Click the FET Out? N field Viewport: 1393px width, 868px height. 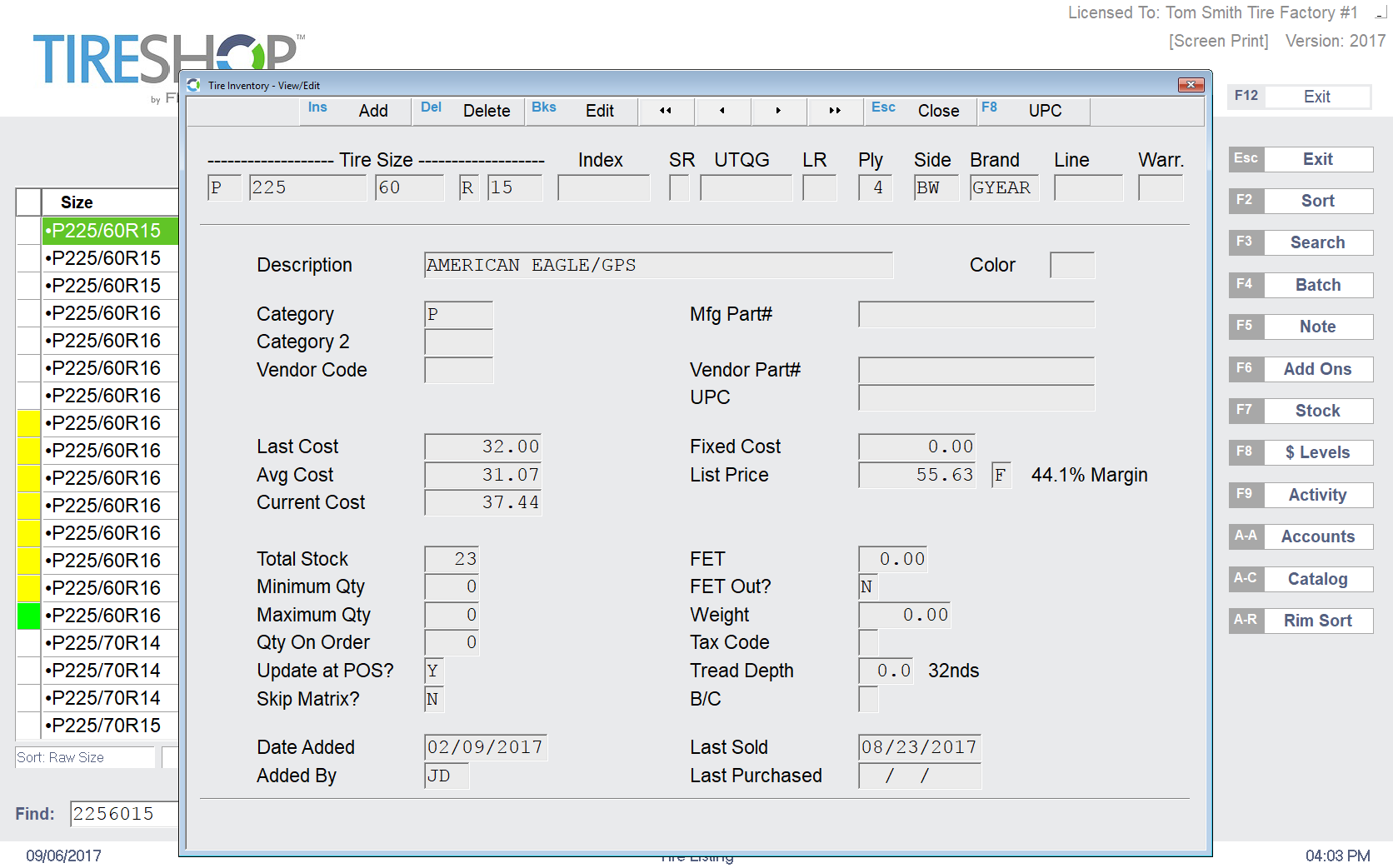868,586
